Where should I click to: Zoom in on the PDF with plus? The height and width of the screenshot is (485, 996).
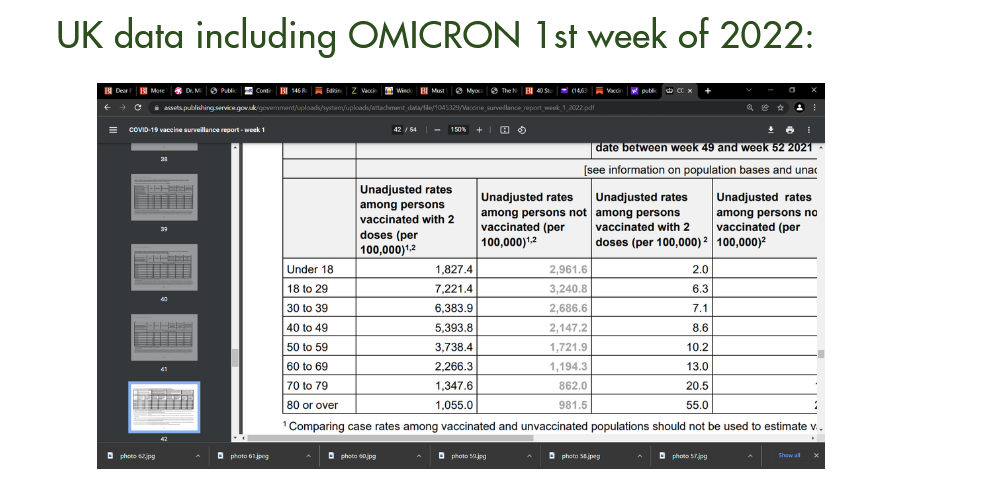[x=479, y=130]
